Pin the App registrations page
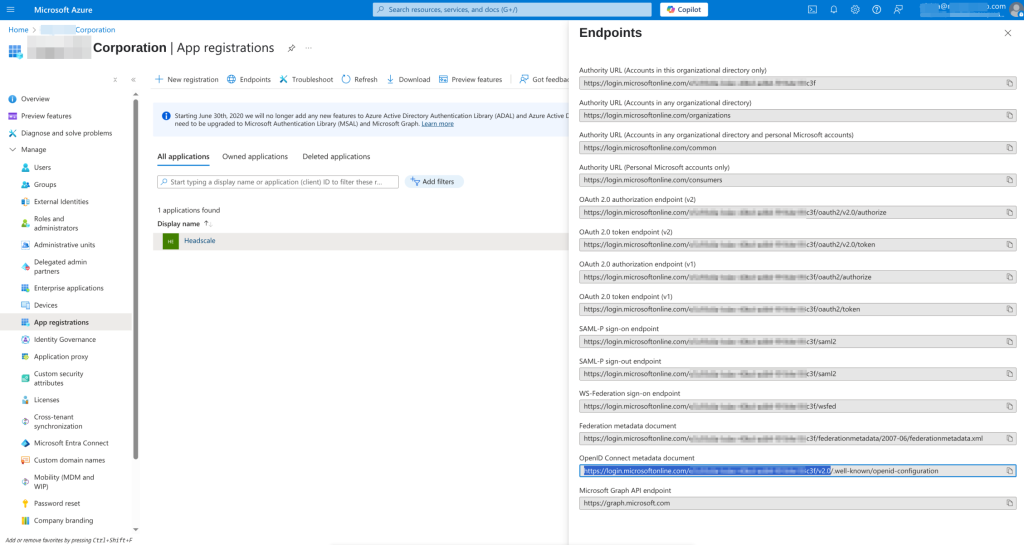The width and height of the screenshot is (1024, 545). 291,48
